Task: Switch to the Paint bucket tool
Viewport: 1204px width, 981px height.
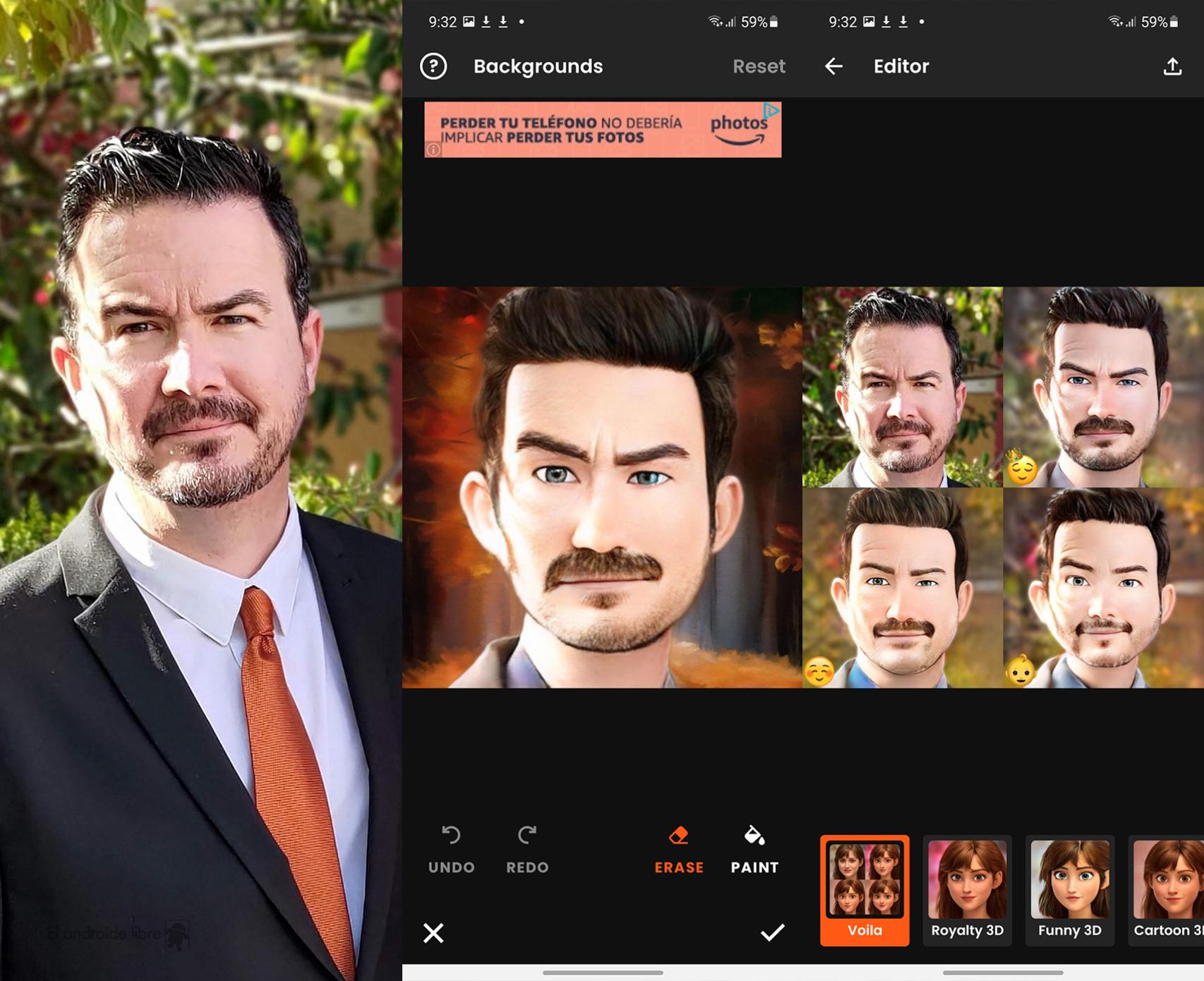Action: [x=754, y=850]
